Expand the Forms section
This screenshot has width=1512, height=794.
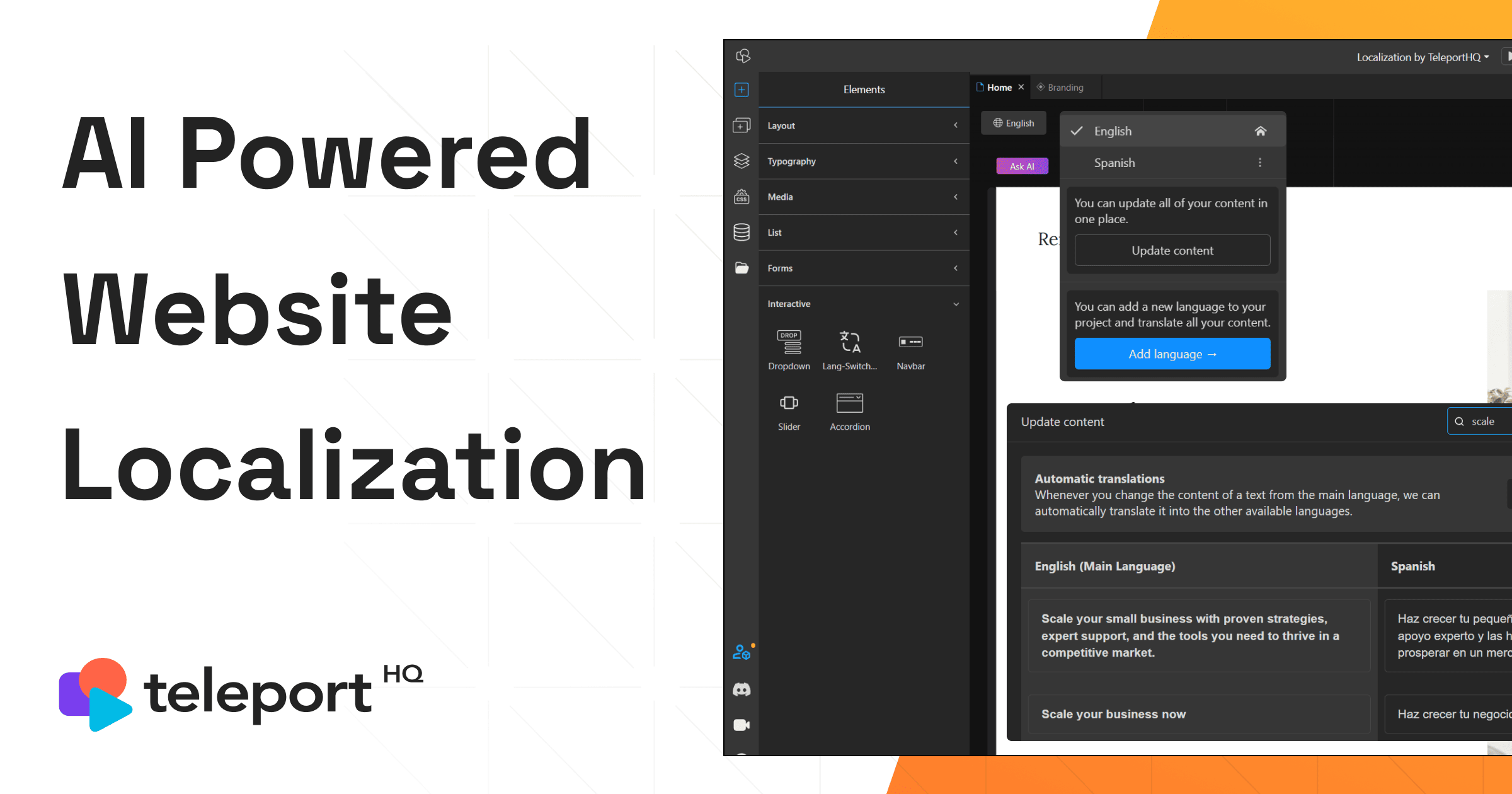[x=864, y=268]
